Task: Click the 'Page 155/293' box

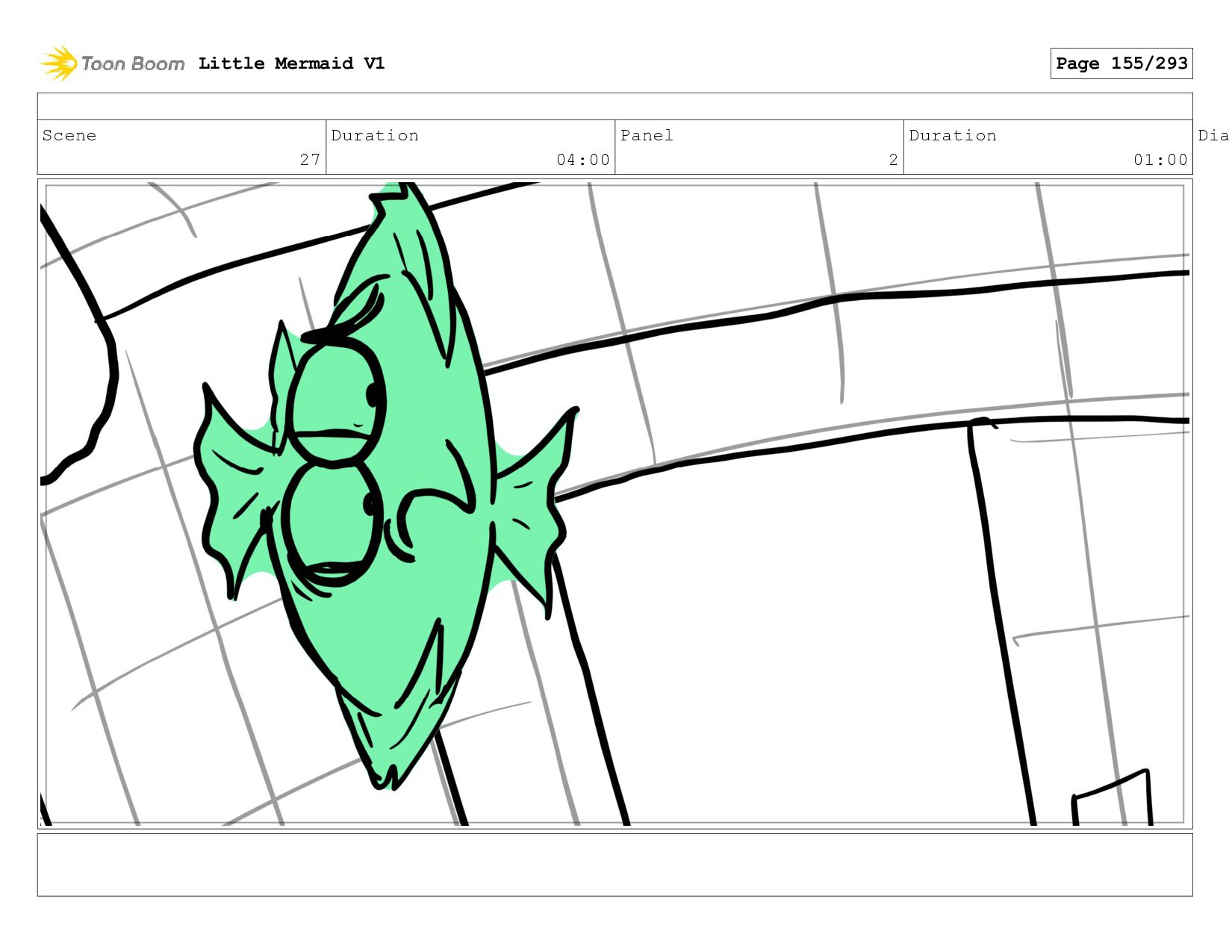Action: [x=1121, y=63]
